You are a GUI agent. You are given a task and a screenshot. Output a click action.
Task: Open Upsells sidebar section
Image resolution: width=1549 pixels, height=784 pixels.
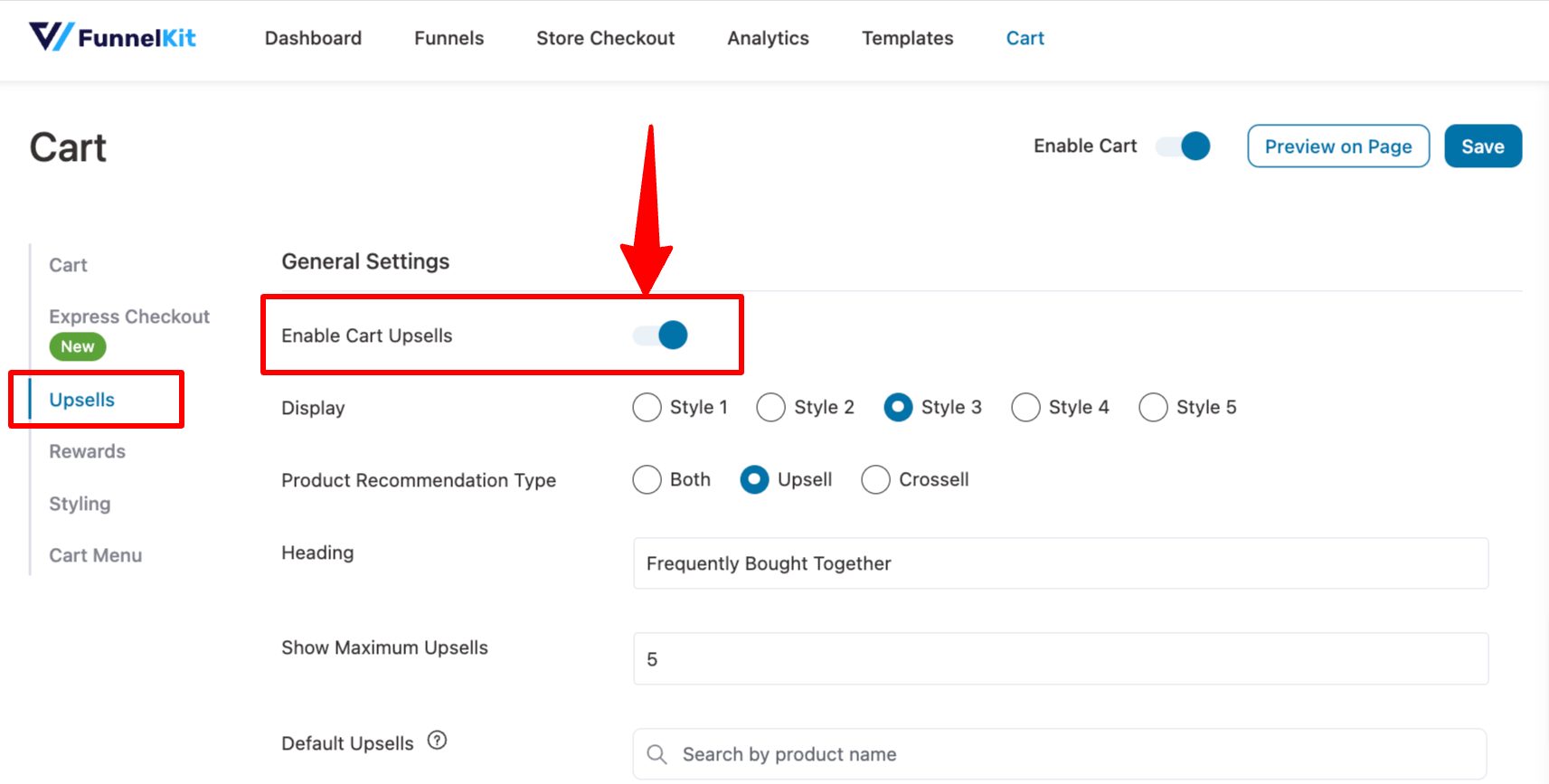(82, 400)
